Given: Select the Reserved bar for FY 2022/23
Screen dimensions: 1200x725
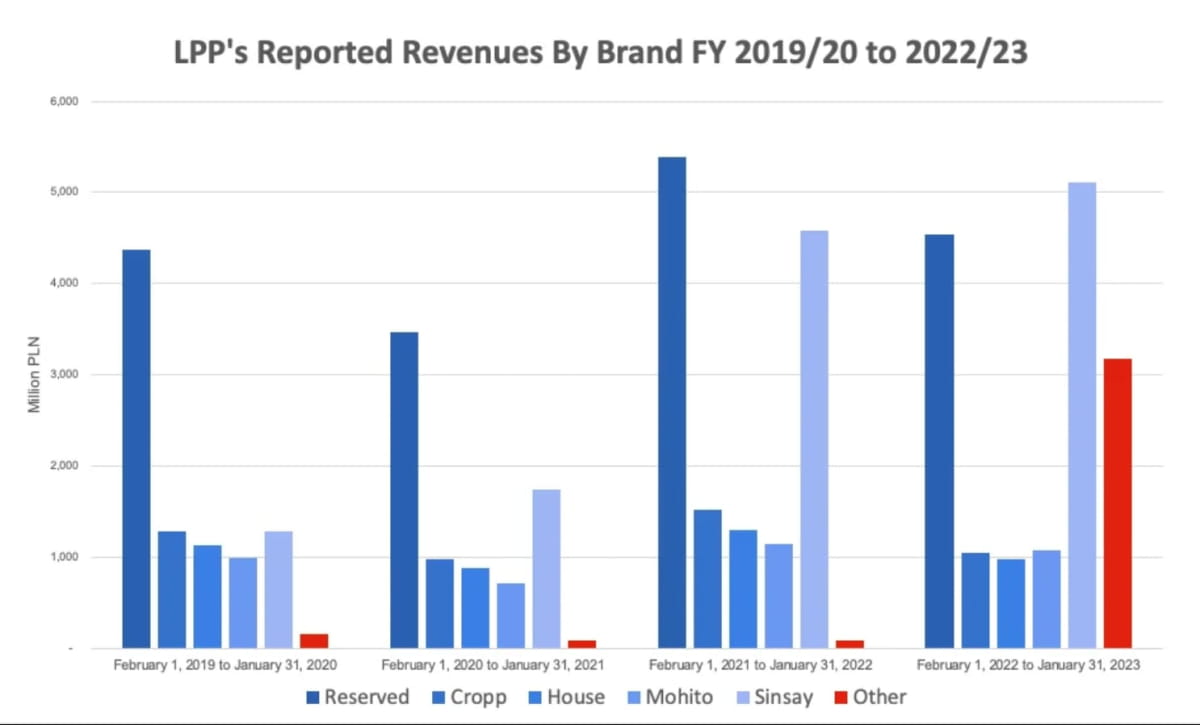Looking at the screenshot, I should coord(940,441).
